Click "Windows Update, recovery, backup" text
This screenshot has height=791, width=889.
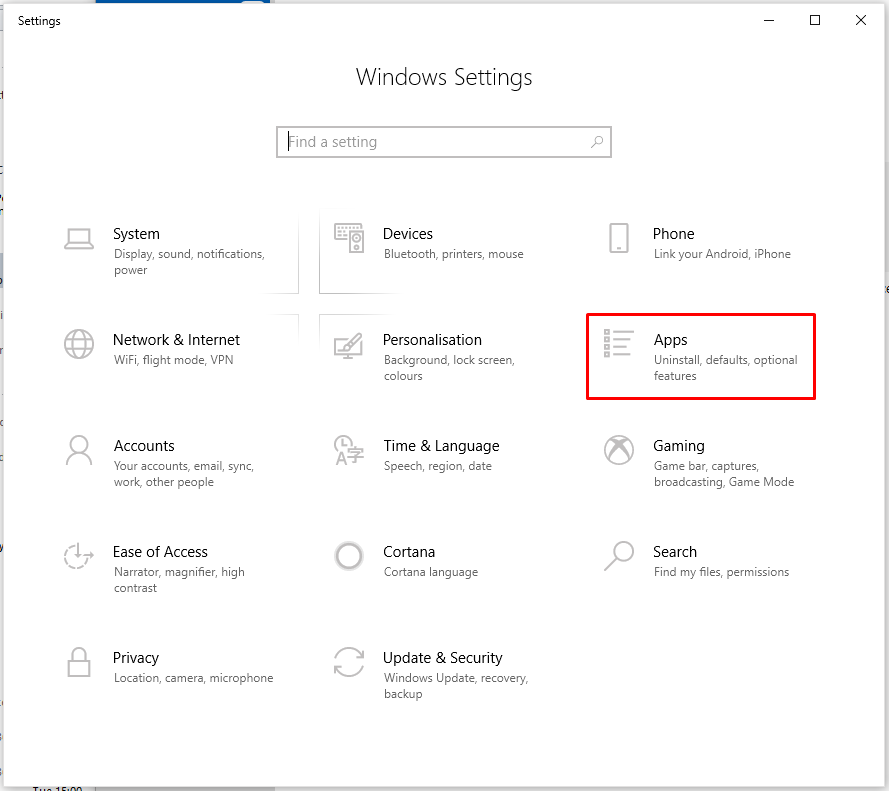(456, 686)
